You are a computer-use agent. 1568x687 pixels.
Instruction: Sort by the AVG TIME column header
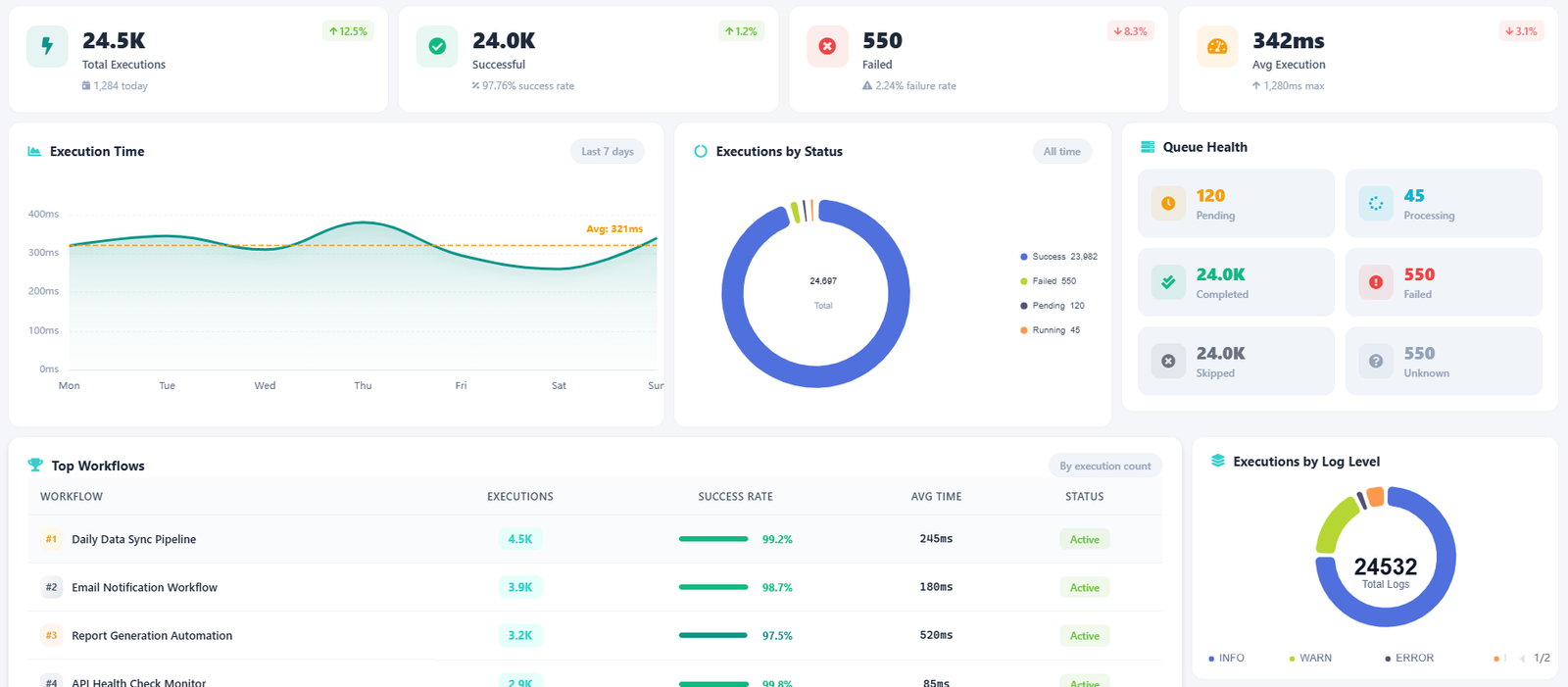[x=936, y=497]
